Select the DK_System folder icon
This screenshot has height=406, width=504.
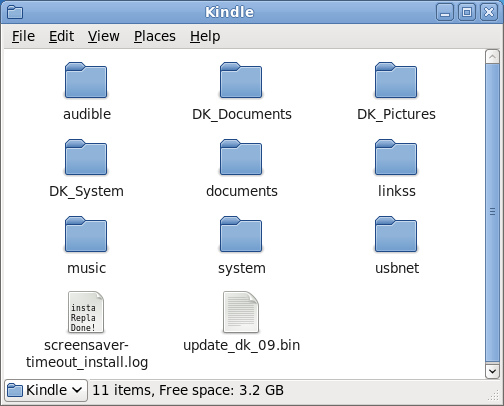click(86, 157)
